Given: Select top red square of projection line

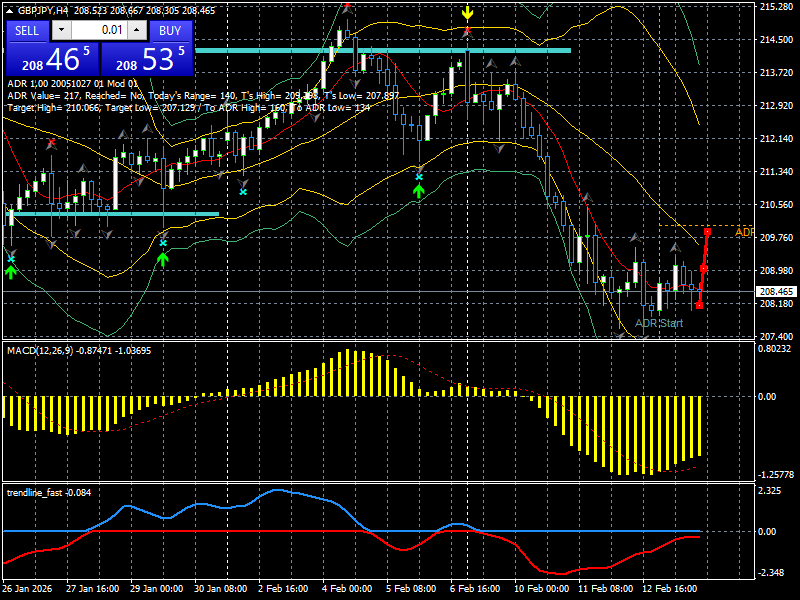Looking at the screenshot, I should pos(708,232).
